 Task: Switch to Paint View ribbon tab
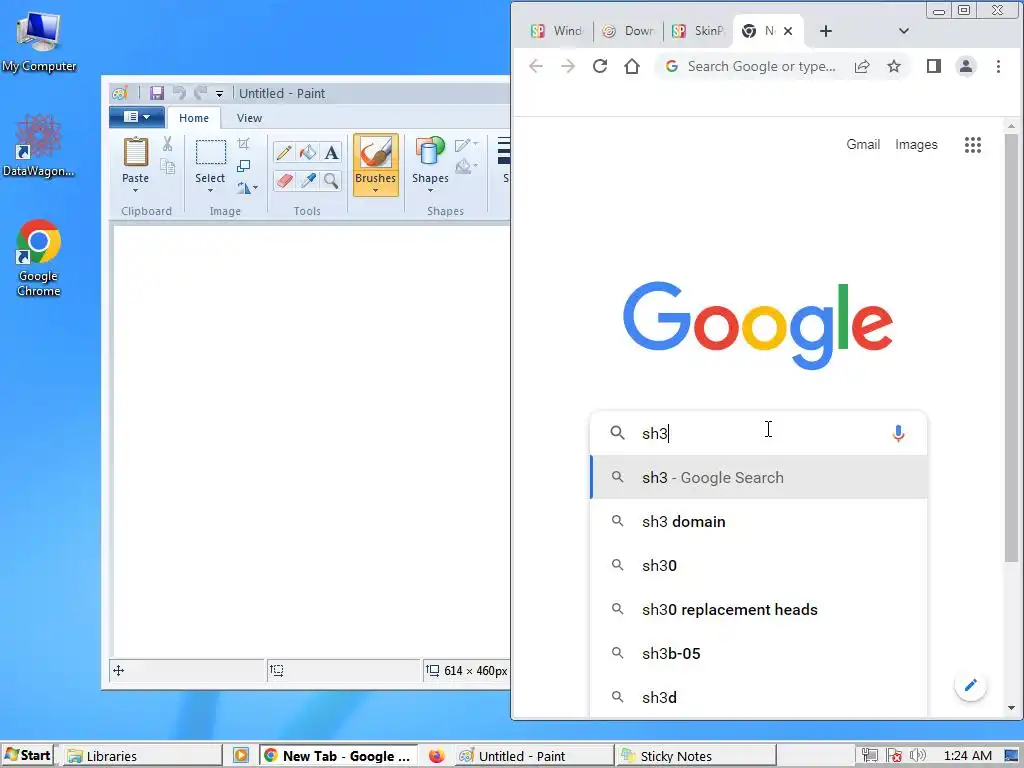click(249, 118)
